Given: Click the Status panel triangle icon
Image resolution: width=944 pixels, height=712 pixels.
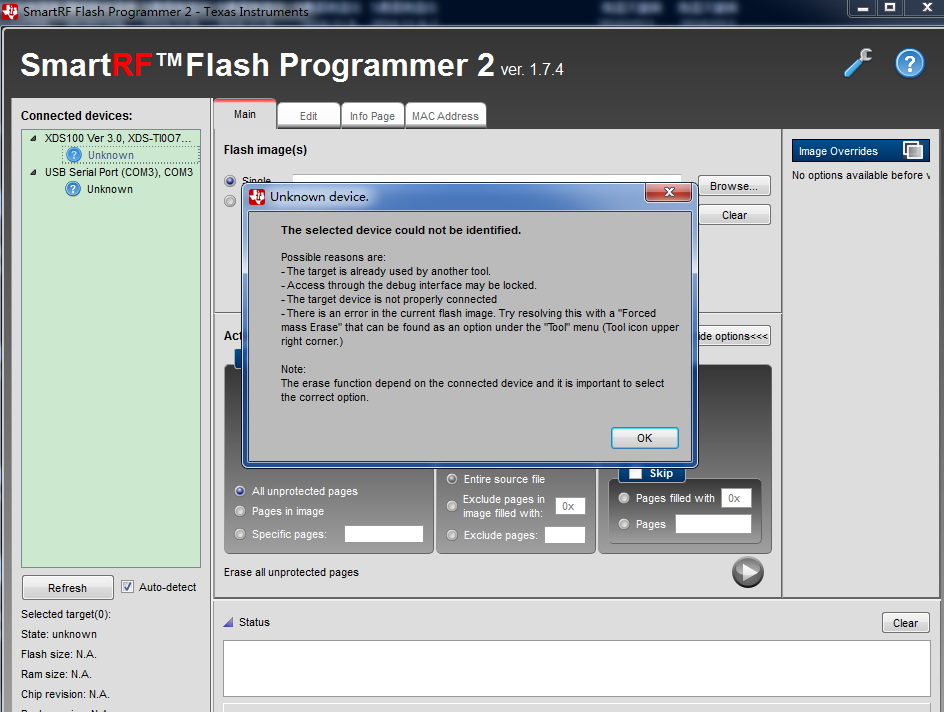Looking at the screenshot, I should 228,622.
